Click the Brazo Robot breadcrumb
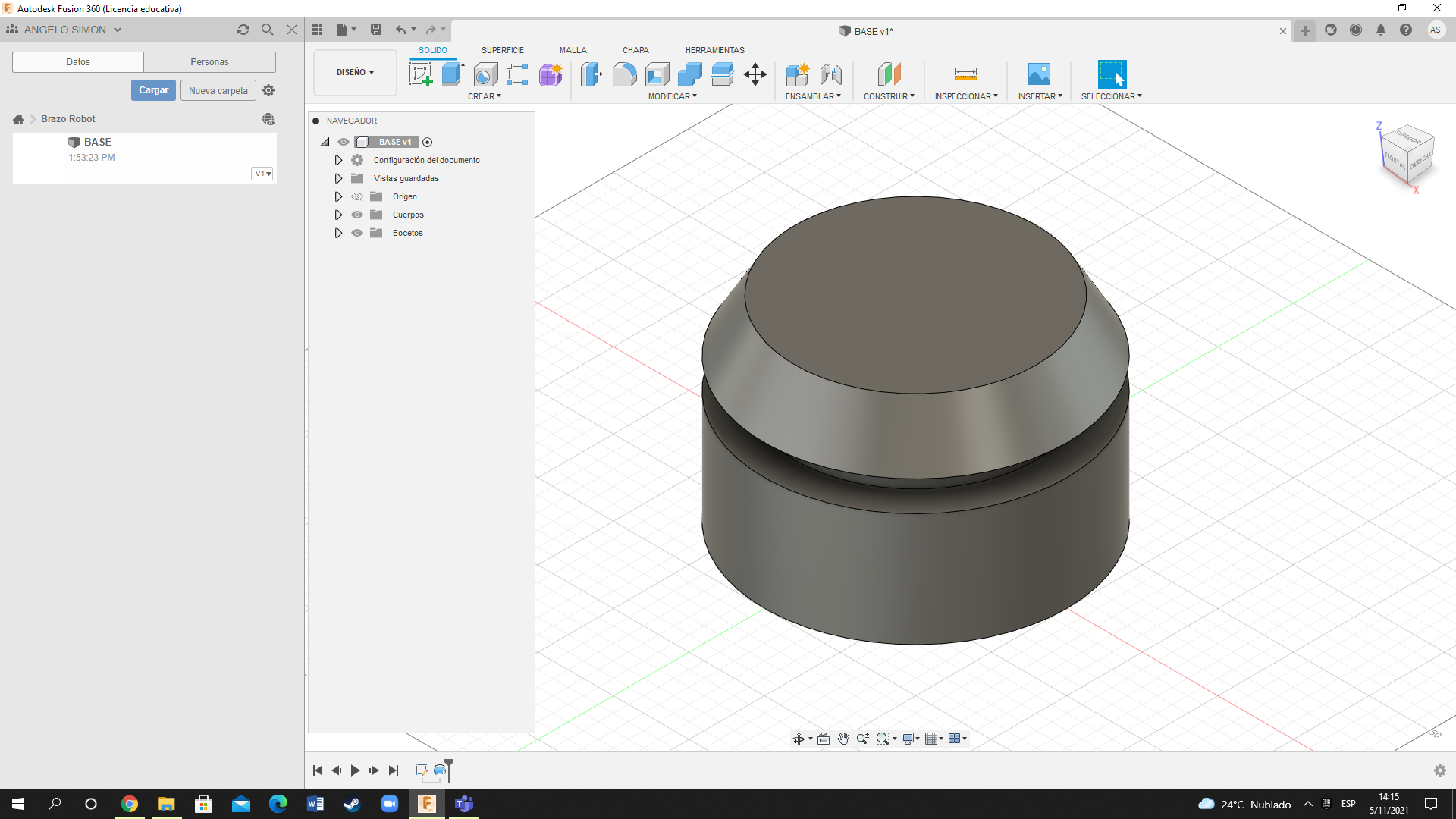The width and height of the screenshot is (1456, 819). (68, 119)
